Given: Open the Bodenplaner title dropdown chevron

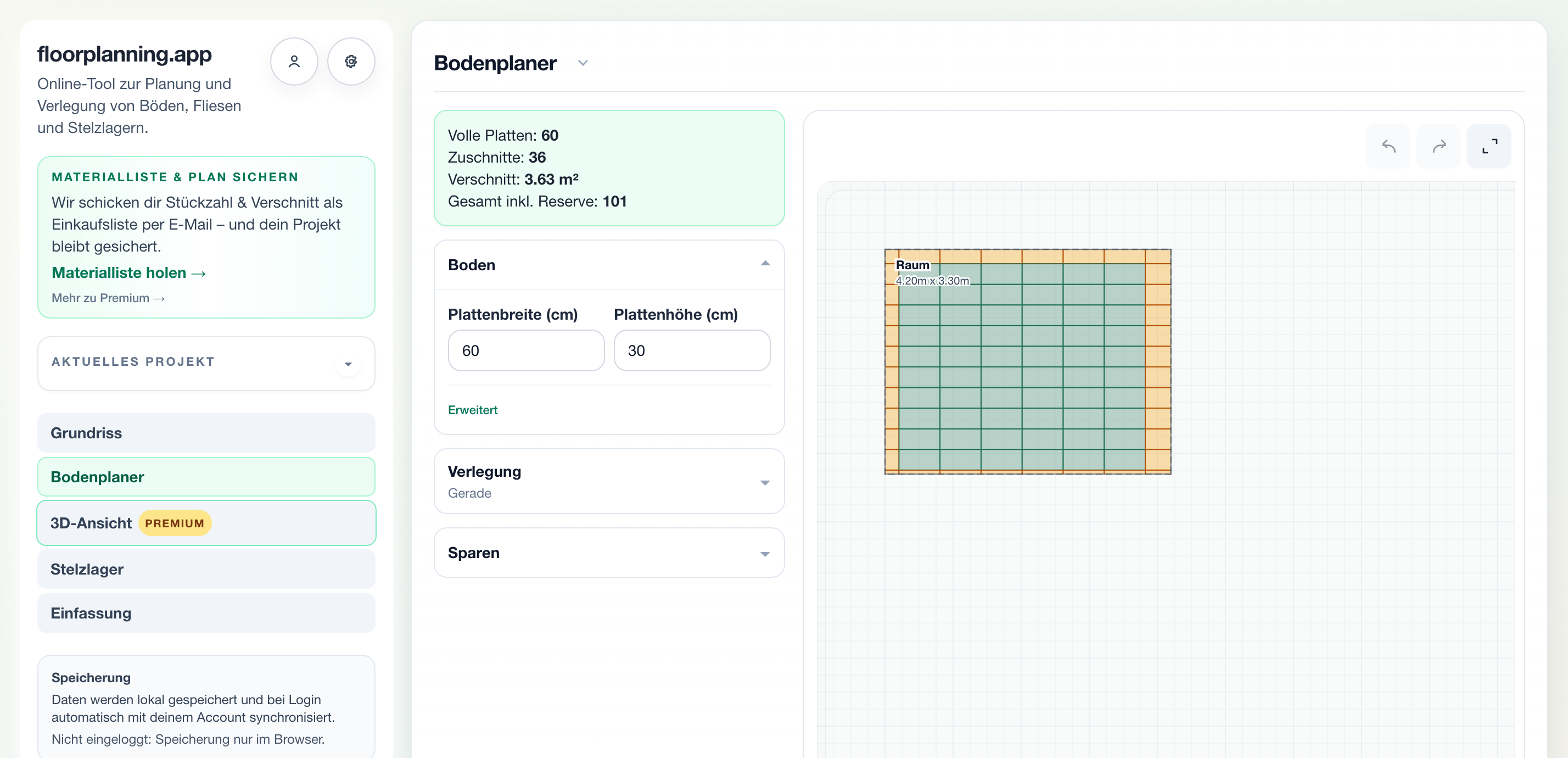Looking at the screenshot, I should click(583, 63).
